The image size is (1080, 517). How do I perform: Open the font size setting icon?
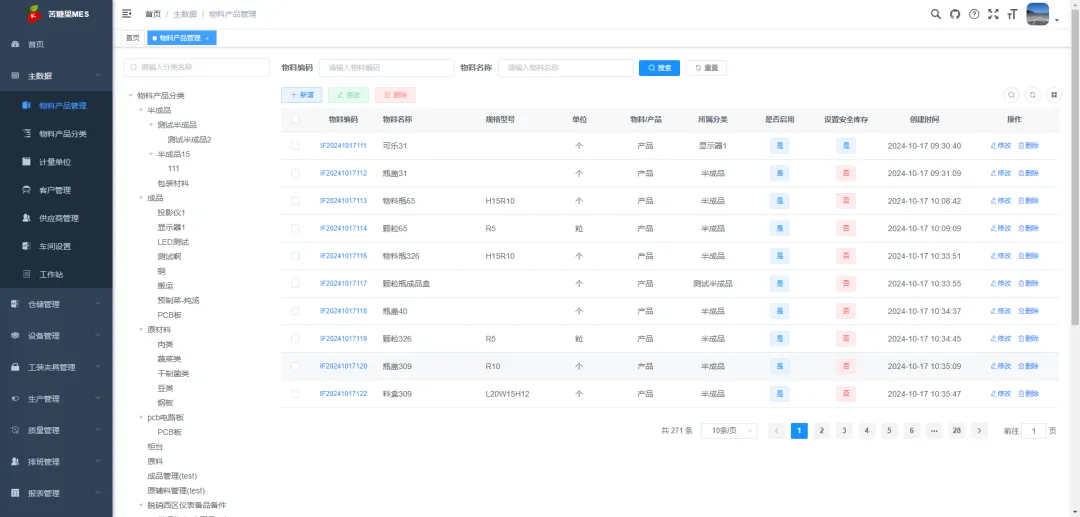(x=1012, y=14)
